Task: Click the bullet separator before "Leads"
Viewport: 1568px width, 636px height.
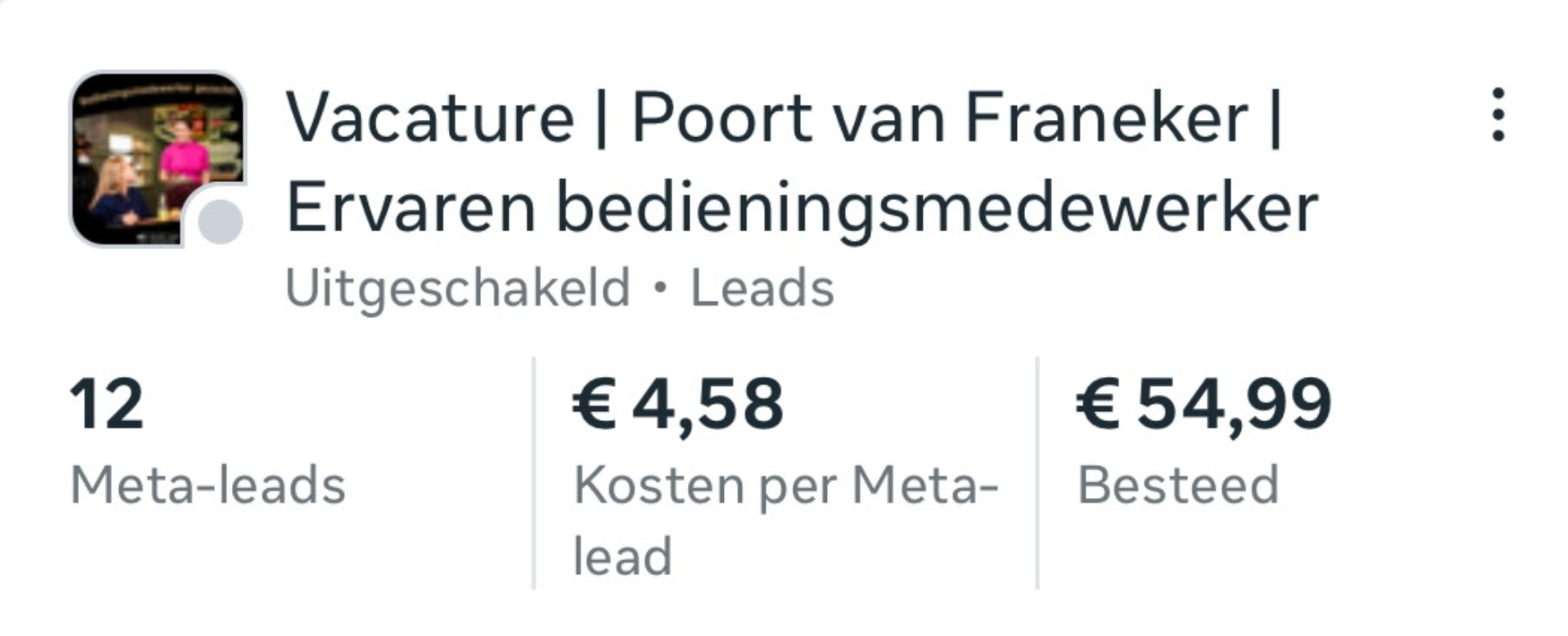Action: 660,288
